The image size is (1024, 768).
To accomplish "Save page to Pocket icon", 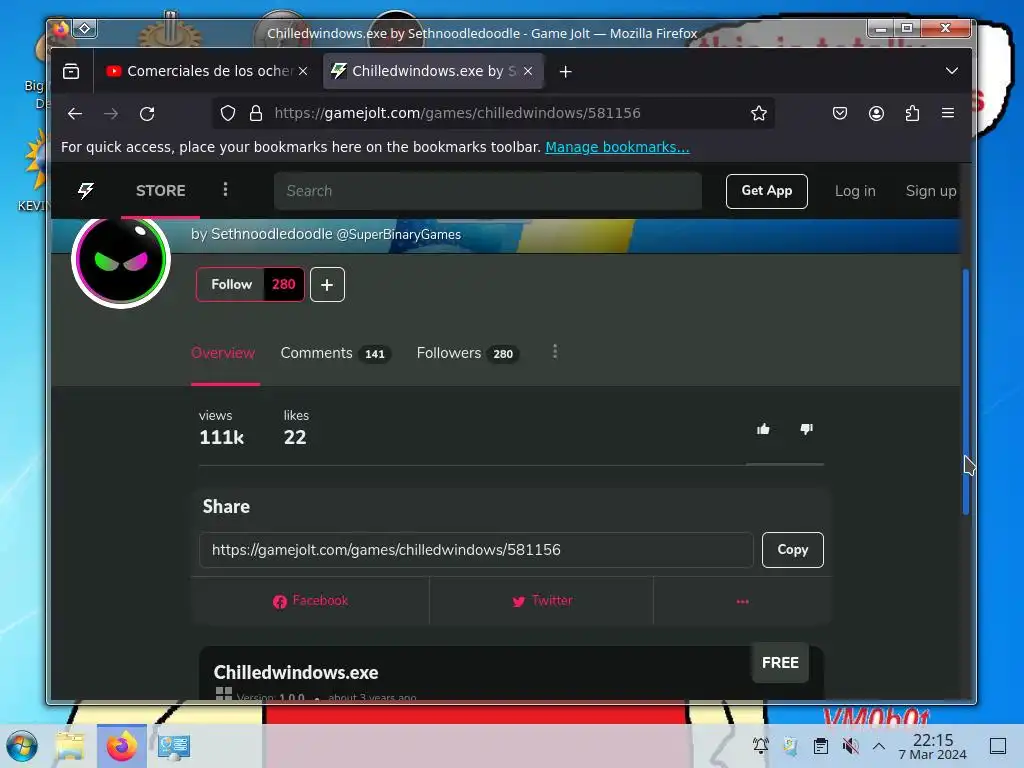I will (840, 114).
